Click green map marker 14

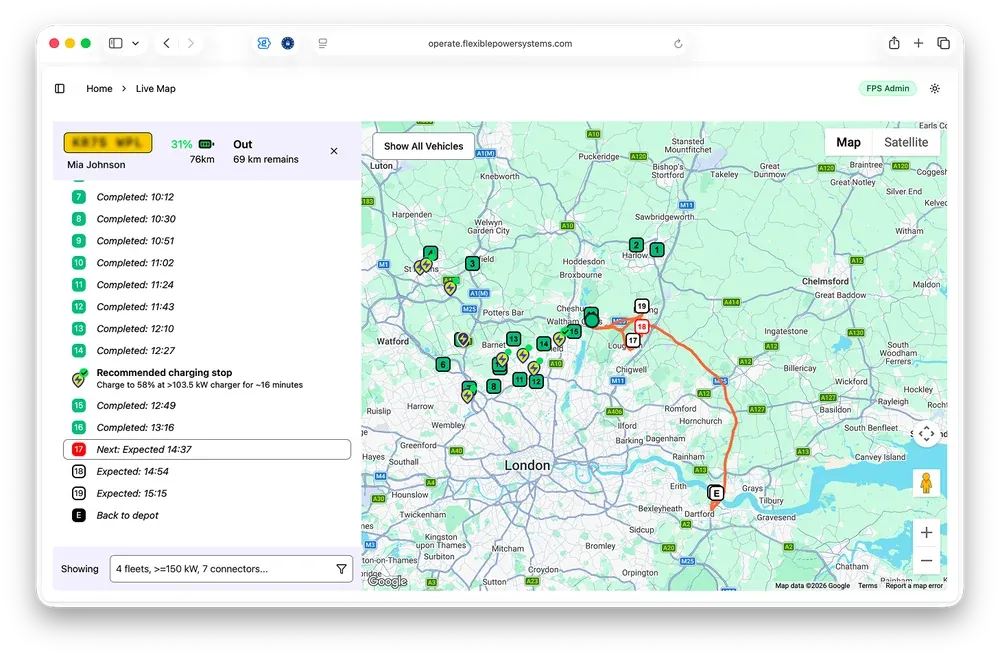(x=543, y=344)
